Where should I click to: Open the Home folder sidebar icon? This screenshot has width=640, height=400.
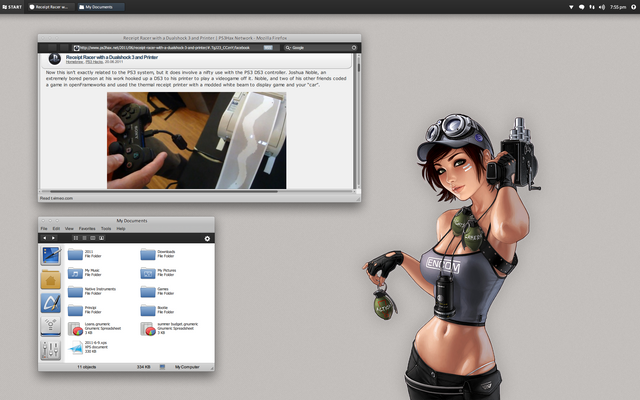click(x=51, y=280)
